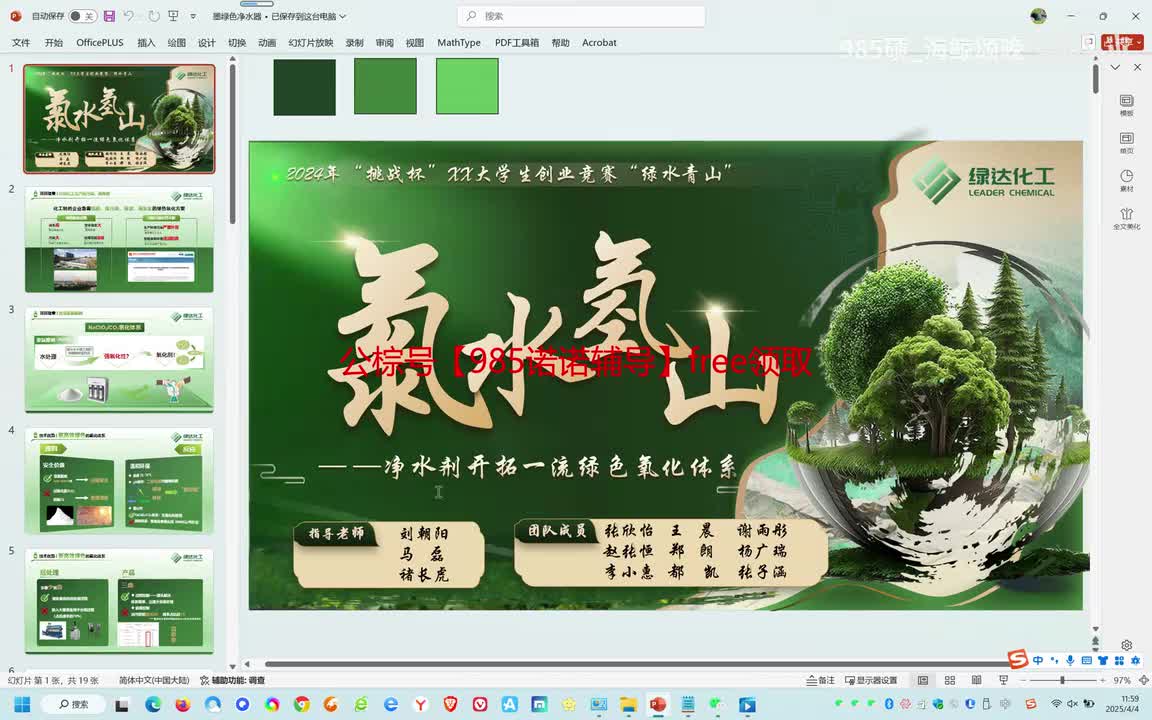Click the 备注 notes button
Image resolution: width=1152 pixels, height=720 pixels.
coord(821,680)
